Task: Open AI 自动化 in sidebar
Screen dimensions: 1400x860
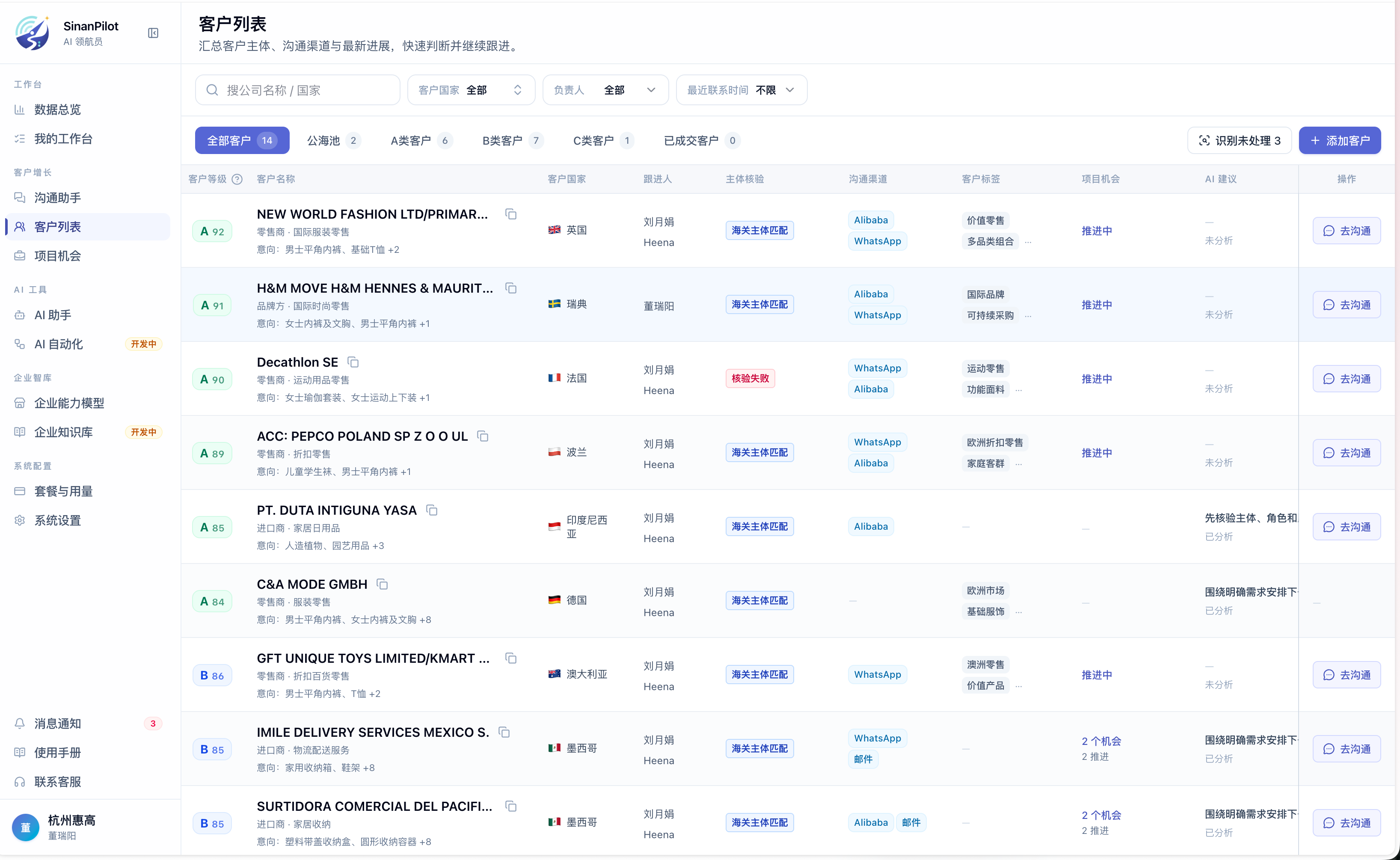Action: [x=88, y=344]
